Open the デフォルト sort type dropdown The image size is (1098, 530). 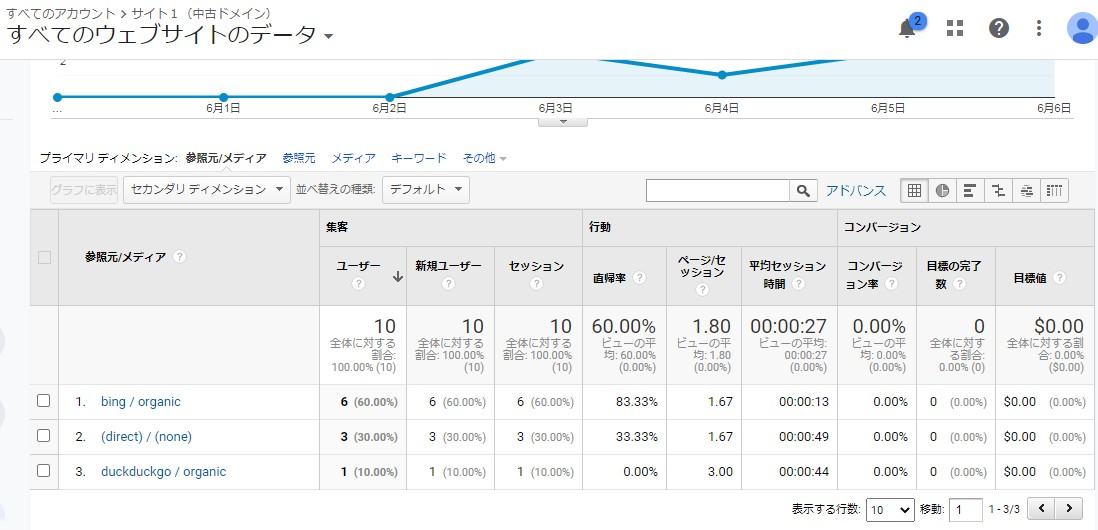[425, 189]
